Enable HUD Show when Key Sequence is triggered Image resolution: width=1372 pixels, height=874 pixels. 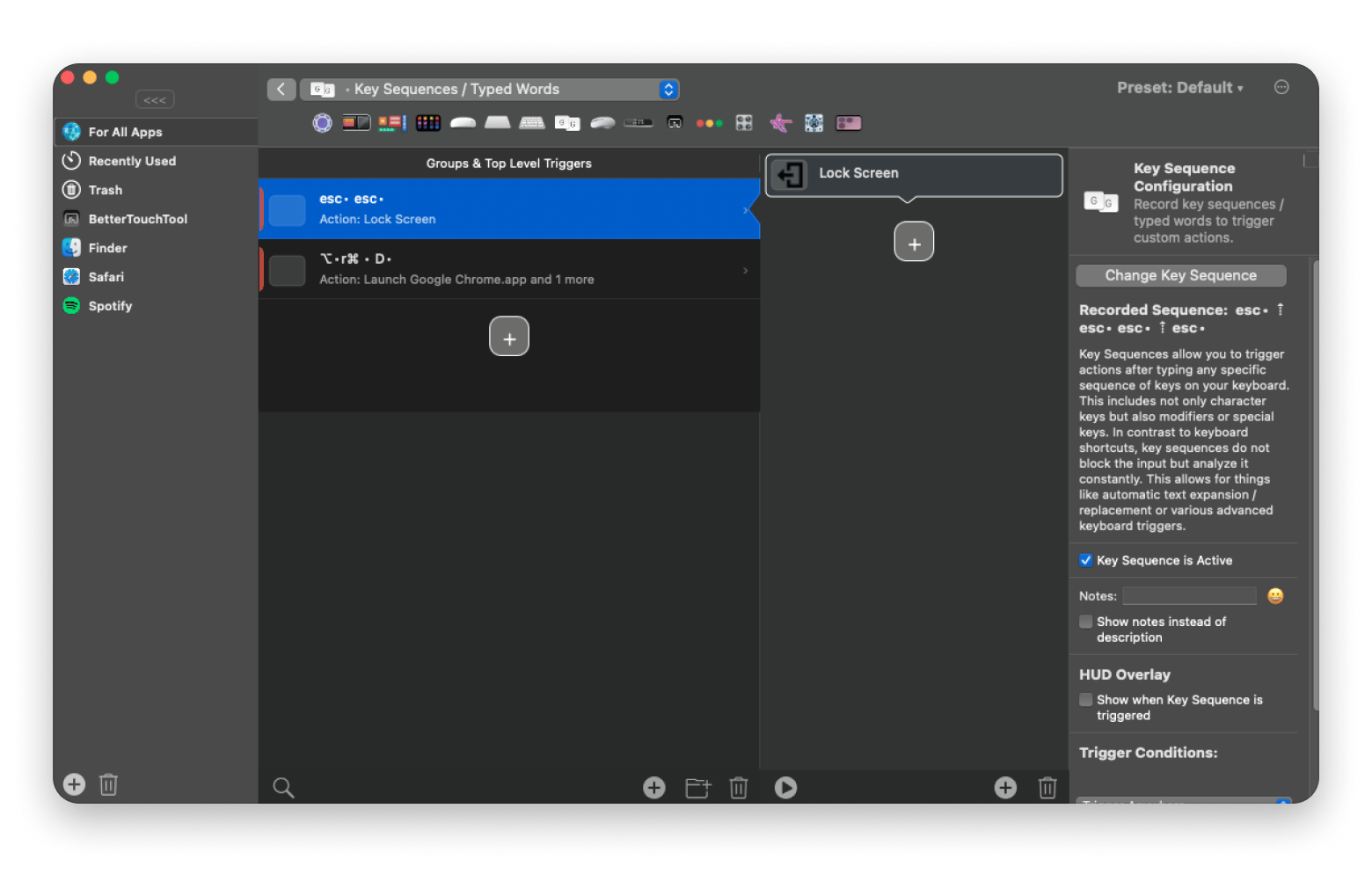click(x=1086, y=700)
